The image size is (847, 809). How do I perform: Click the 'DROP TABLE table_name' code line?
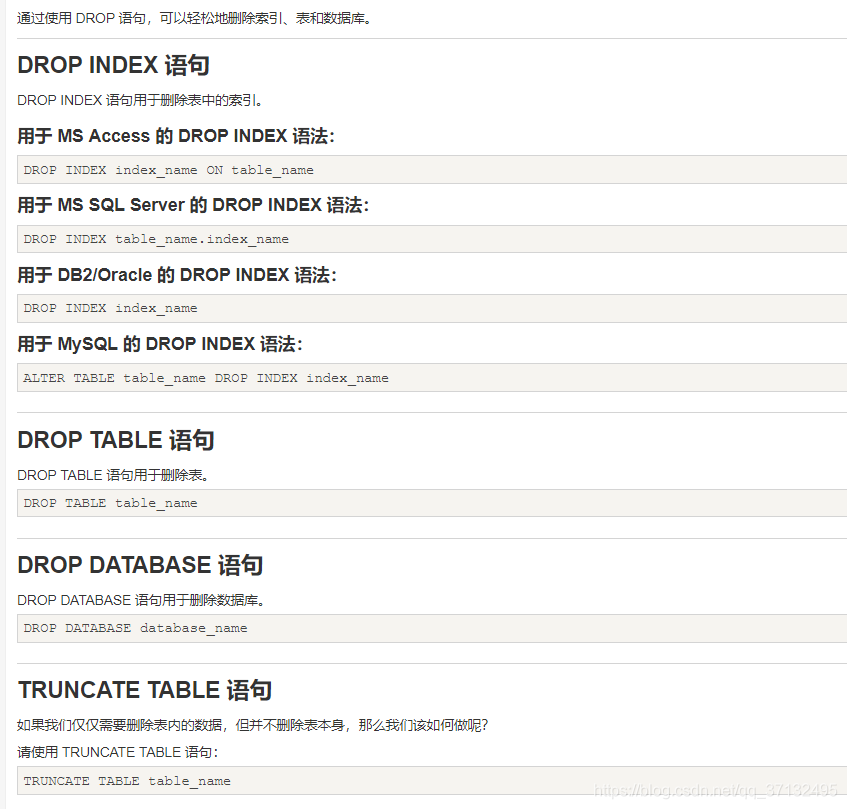(x=110, y=503)
